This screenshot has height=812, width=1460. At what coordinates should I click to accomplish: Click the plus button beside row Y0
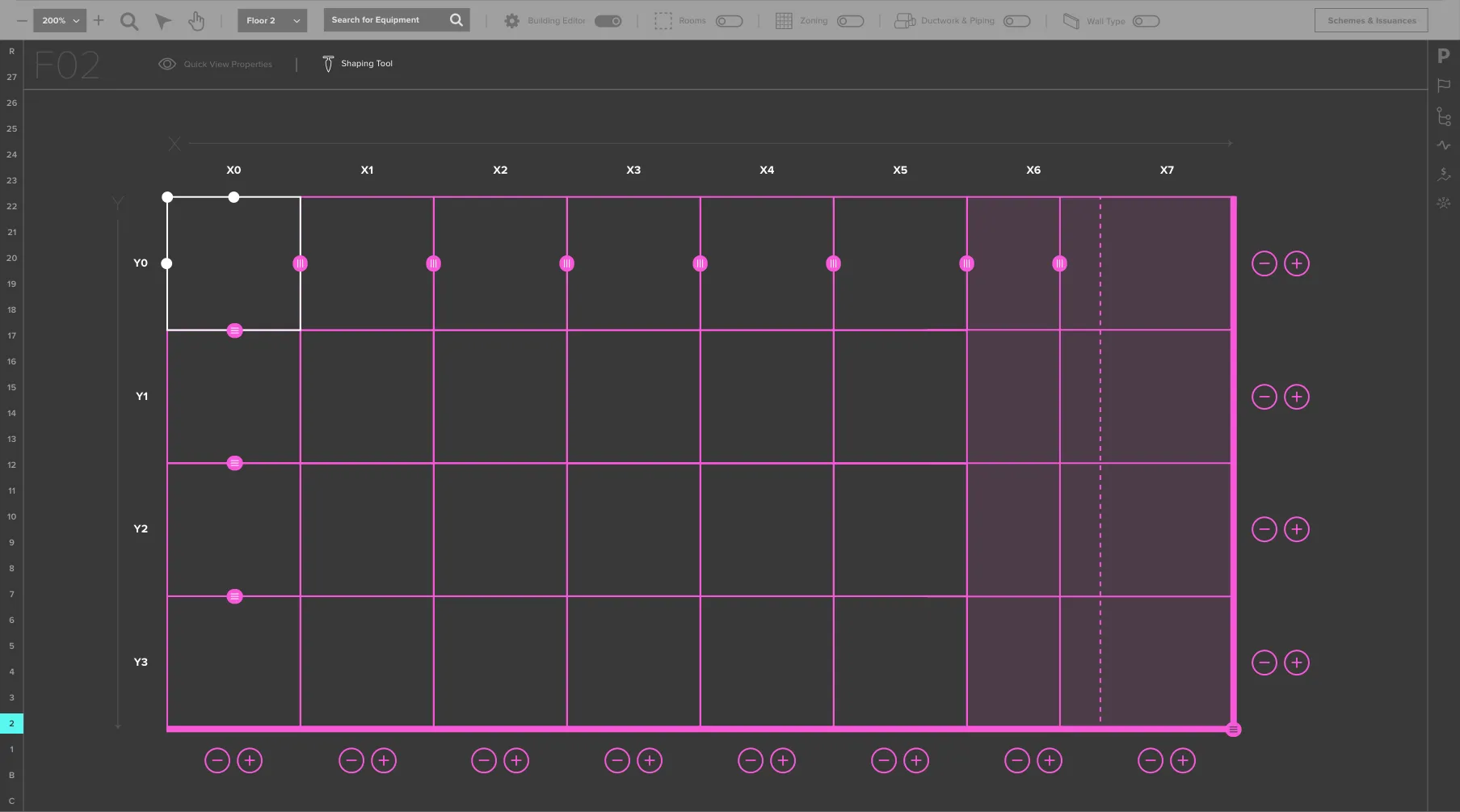point(1297,263)
